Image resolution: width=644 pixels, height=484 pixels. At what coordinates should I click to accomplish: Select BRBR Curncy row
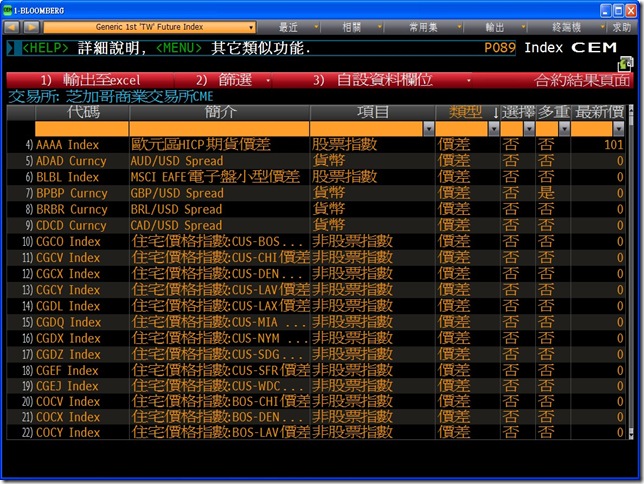click(316, 209)
